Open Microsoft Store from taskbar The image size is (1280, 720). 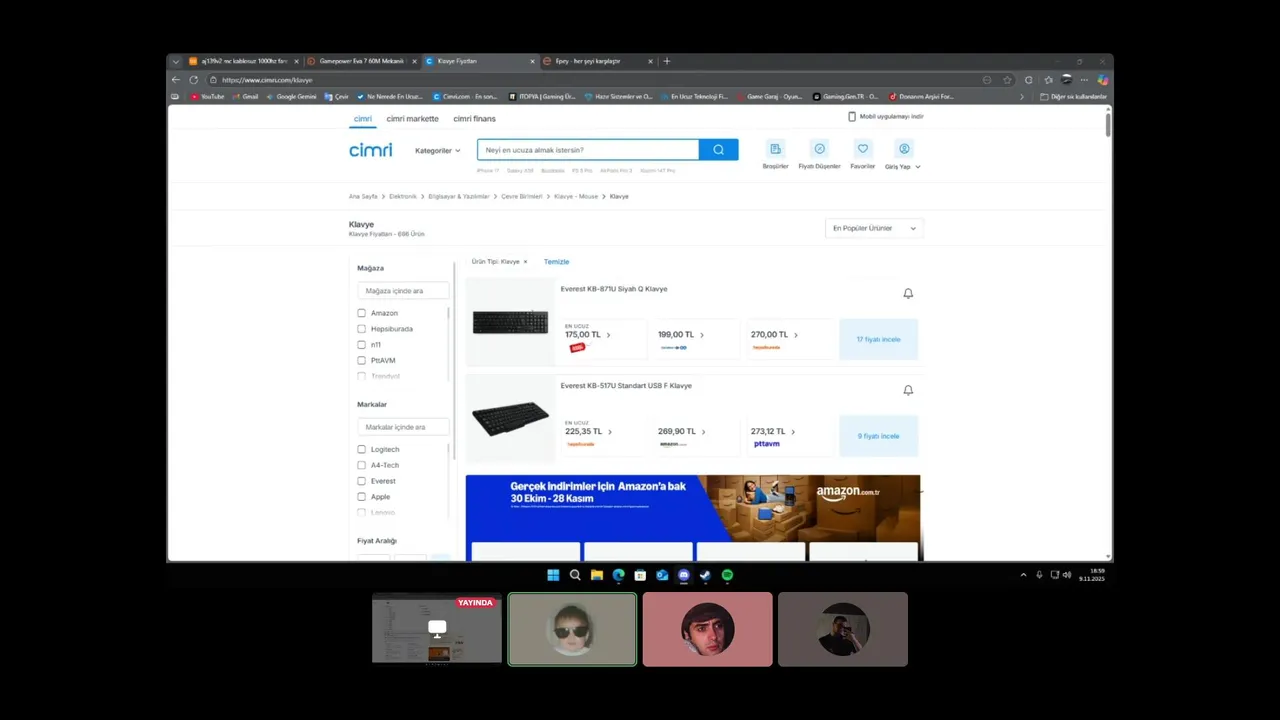640,575
